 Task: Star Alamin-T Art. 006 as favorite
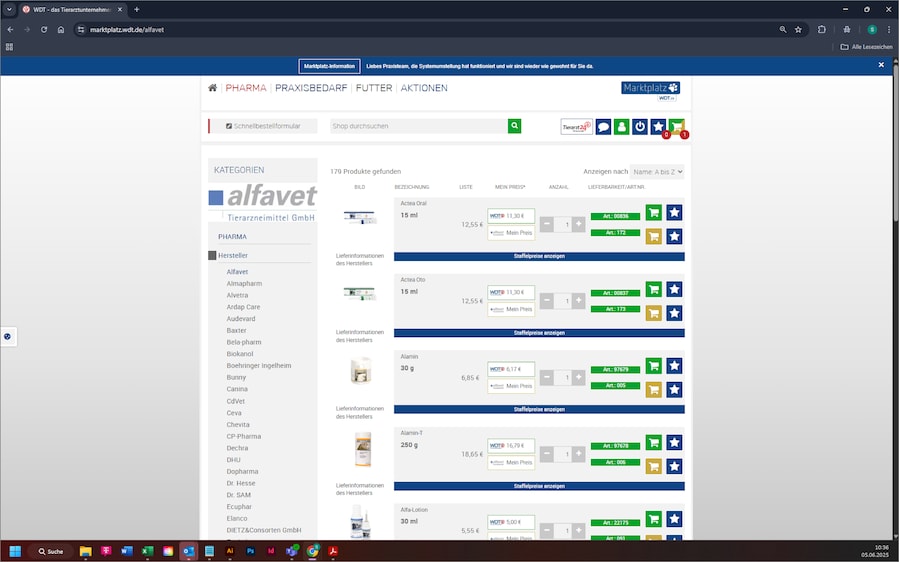pyautogui.click(x=674, y=466)
